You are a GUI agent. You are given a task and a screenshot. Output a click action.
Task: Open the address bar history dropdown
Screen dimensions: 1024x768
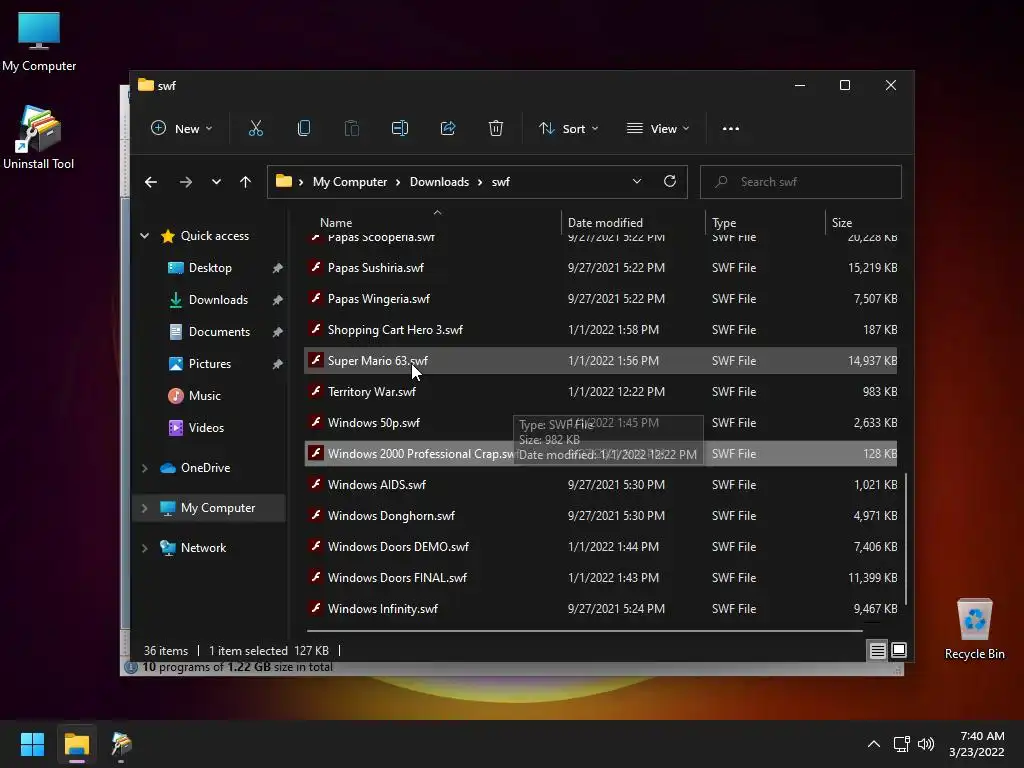pos(637,181)
